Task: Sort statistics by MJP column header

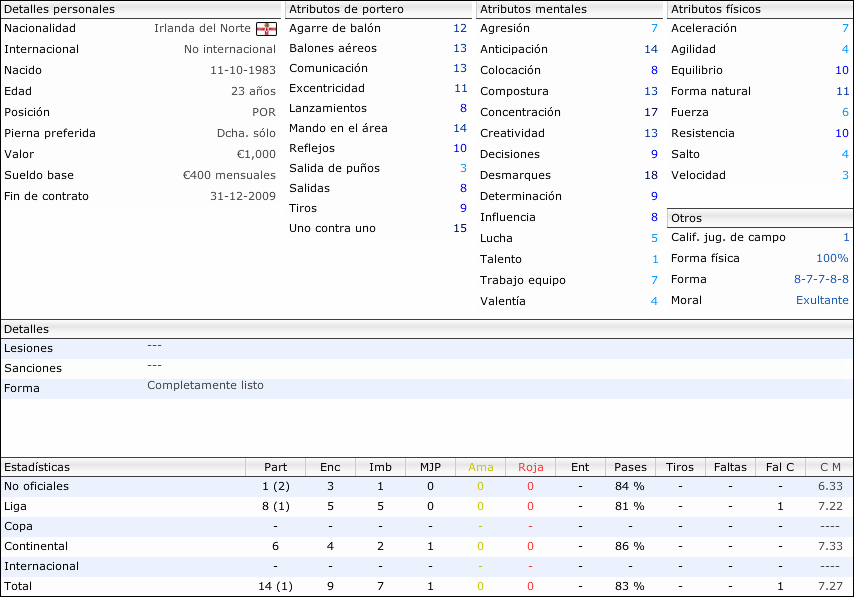Action: pos(430,467)
